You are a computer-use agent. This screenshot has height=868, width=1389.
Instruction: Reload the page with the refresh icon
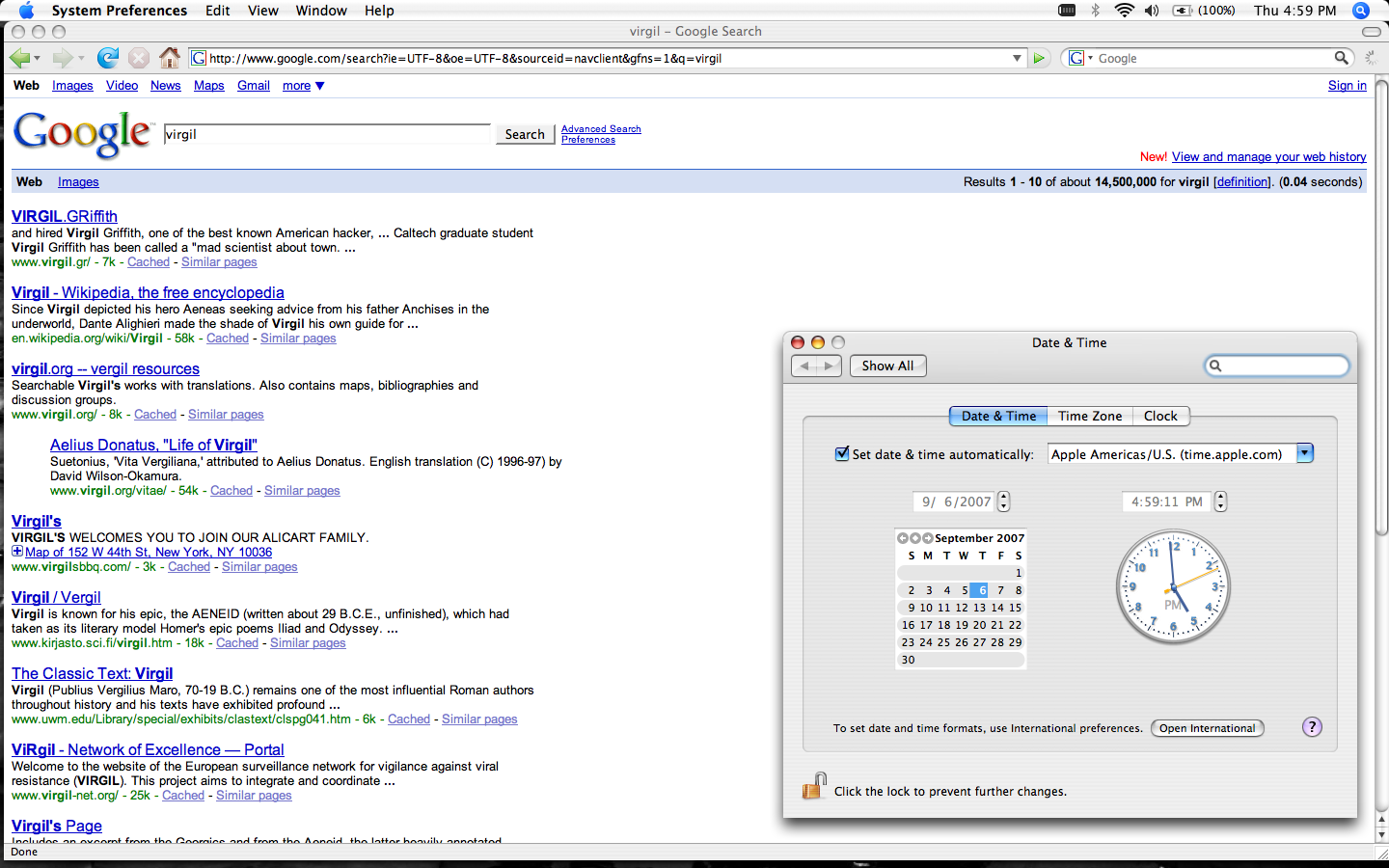(108, 58)
